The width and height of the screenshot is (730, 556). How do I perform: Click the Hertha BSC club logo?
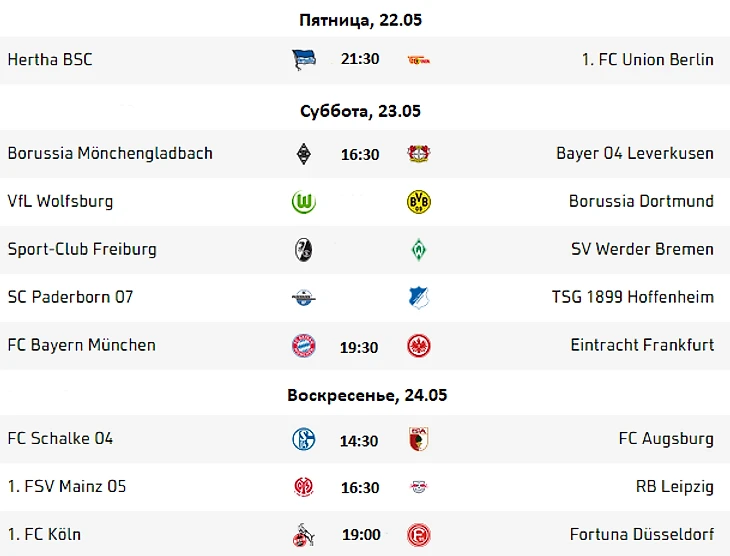tap(303, 60)
